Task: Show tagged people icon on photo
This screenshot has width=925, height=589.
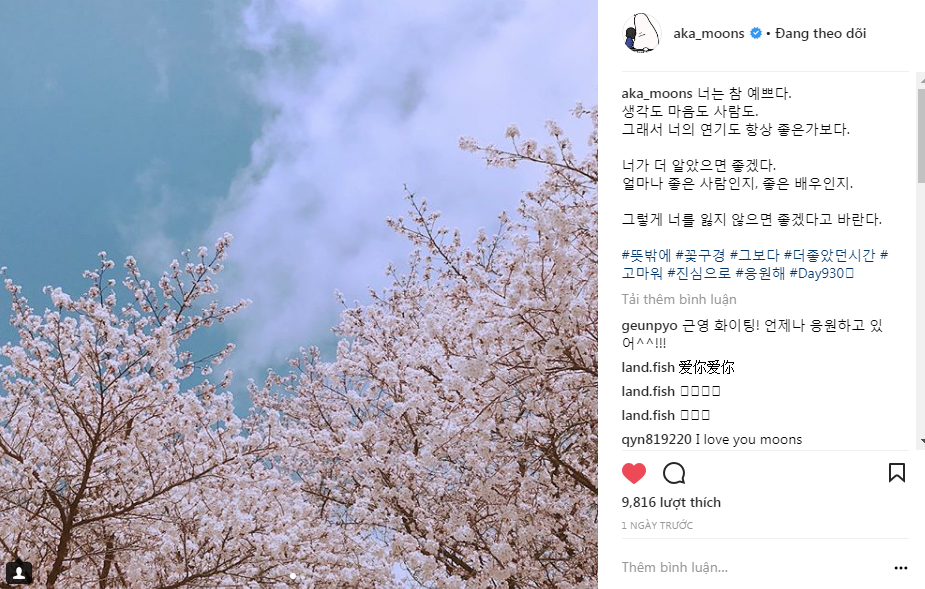Action: coord(19,572)
